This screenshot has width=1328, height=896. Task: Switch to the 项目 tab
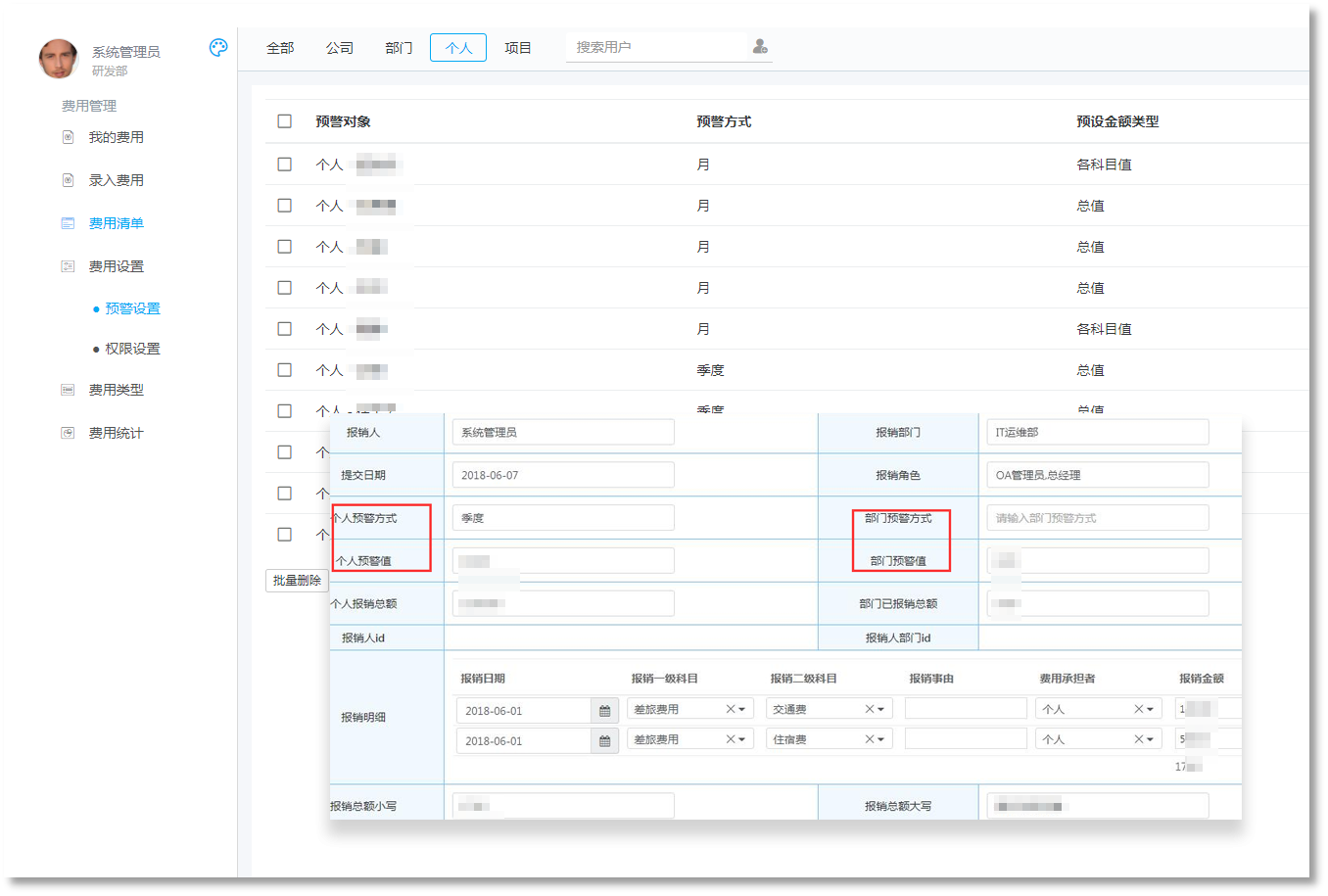(x=518, y=48)
